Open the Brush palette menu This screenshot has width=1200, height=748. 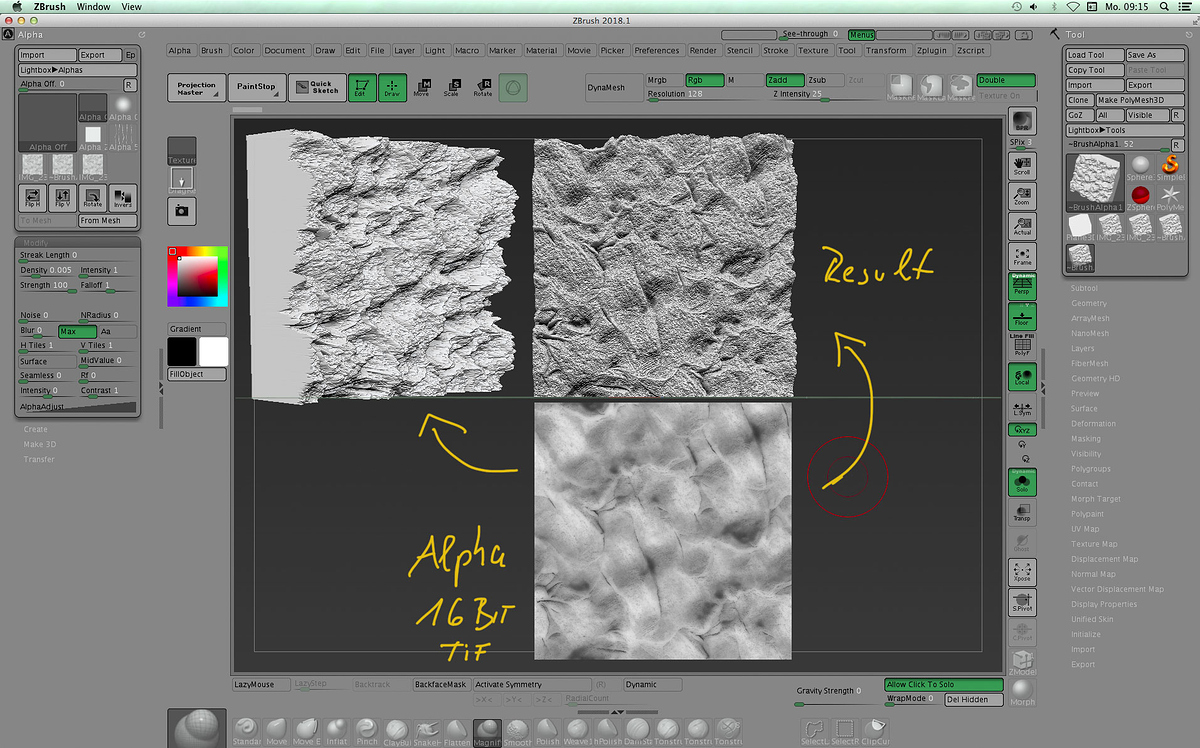pos(212,50)
